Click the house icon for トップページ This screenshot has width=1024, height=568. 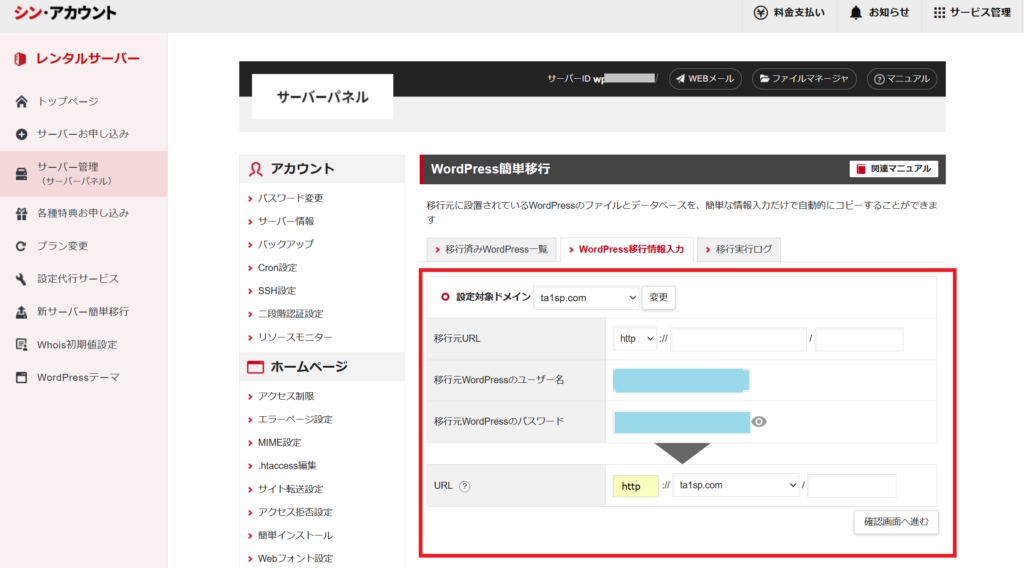coord(21,101)
